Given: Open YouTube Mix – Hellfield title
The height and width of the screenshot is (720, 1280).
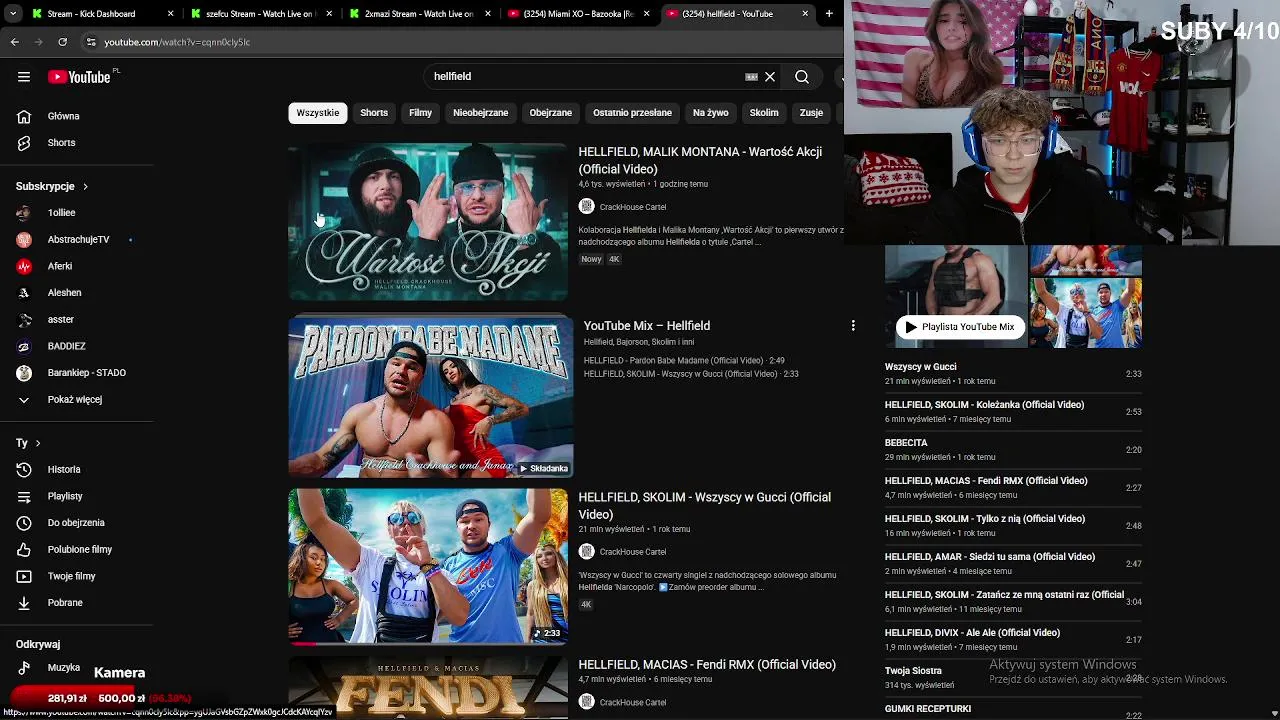Looking at the screenshot, I should coord(647,326).
